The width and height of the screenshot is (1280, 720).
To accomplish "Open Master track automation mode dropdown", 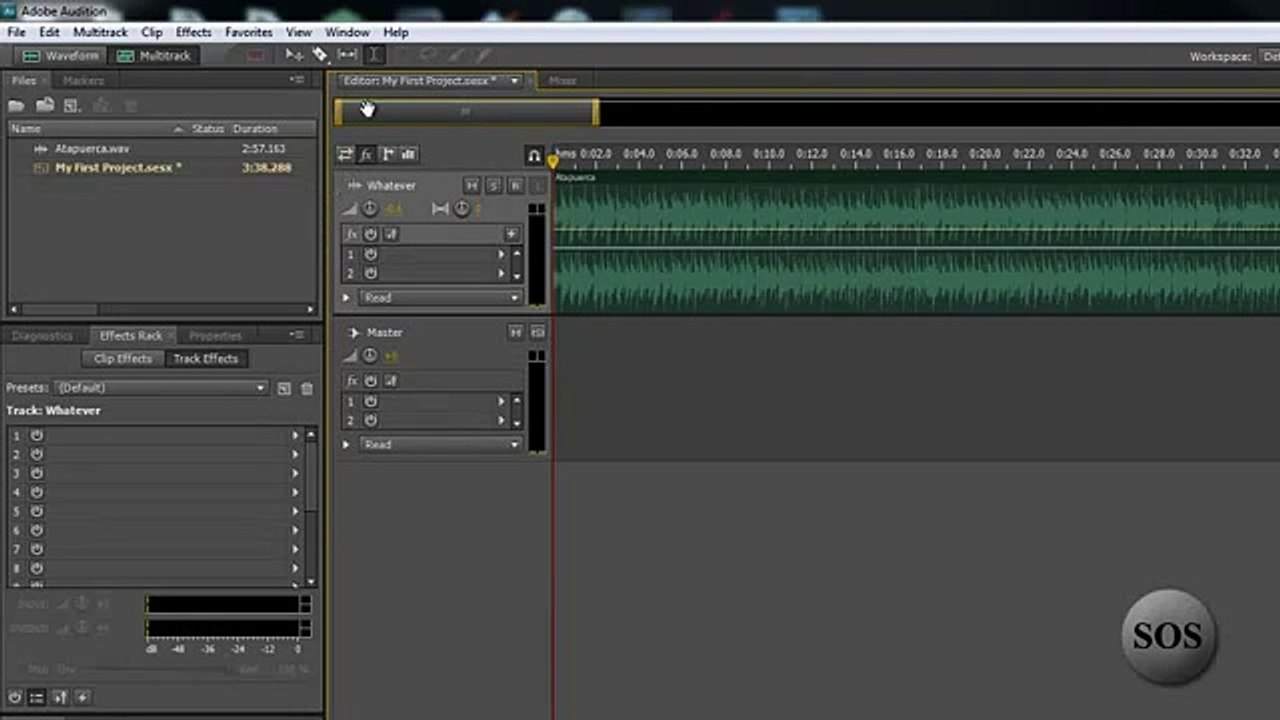I will (x=441, y=445).
